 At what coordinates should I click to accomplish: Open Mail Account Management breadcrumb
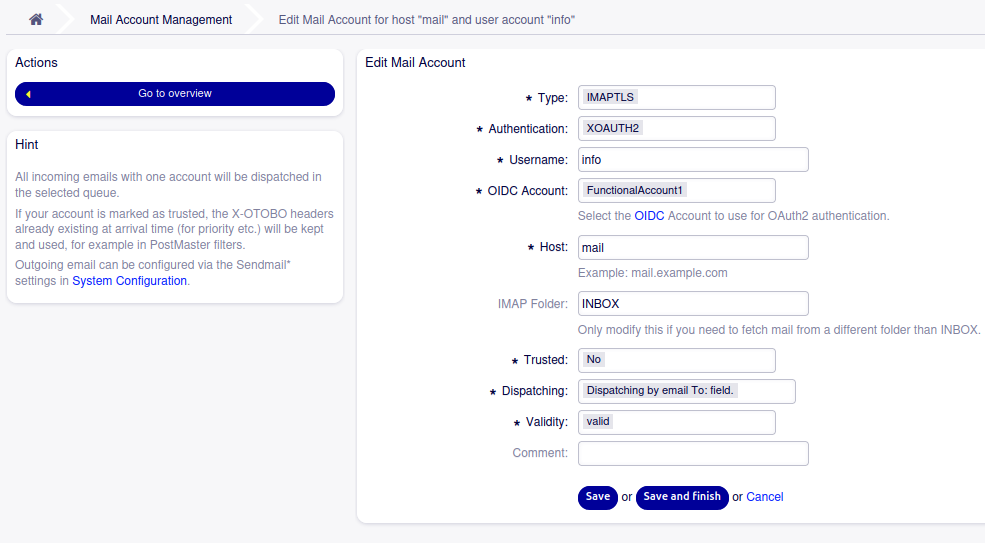(161, 19)
